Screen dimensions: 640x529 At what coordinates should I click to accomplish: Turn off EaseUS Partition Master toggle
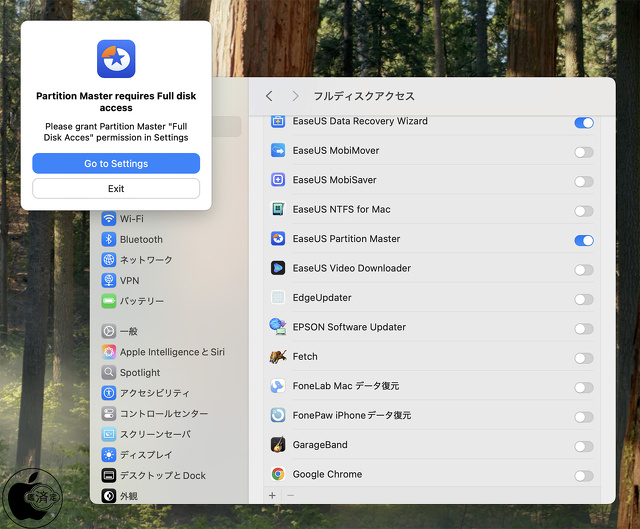584,240
